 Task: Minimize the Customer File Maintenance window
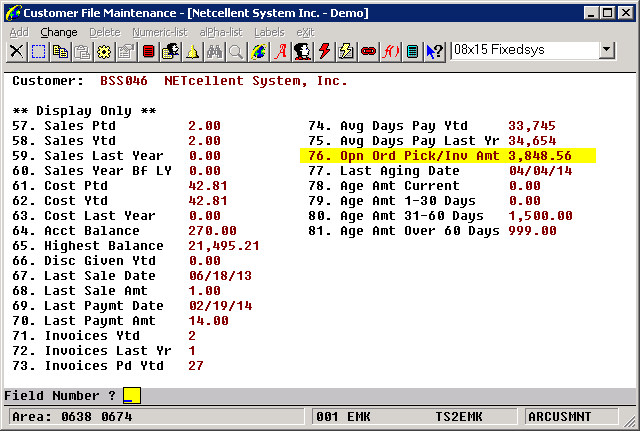click(x=591, y=13)
